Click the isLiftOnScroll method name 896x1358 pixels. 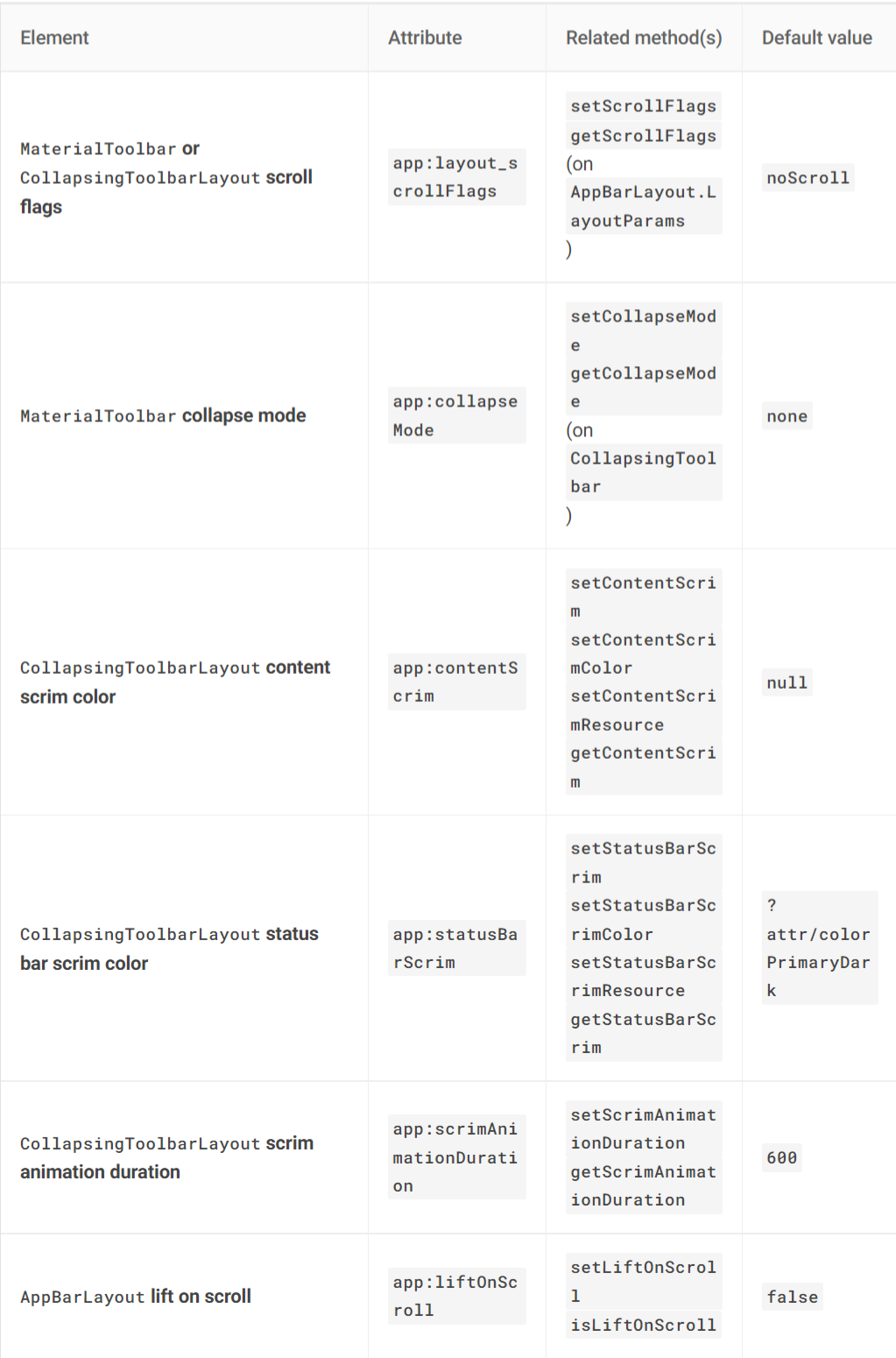click(644, 1325)
